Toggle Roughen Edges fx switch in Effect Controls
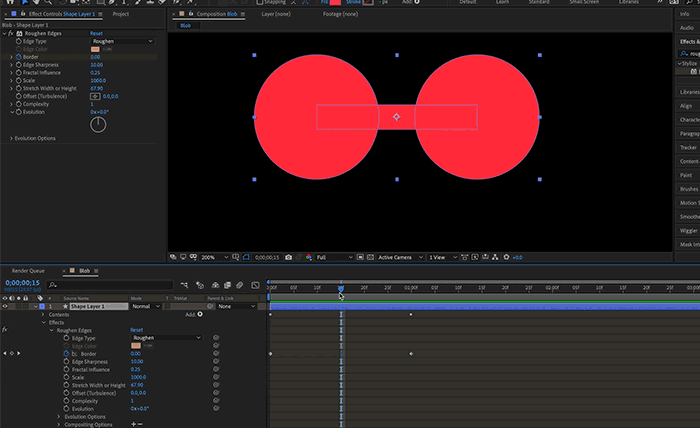This screenshot has width=700, height=428. 8,33
